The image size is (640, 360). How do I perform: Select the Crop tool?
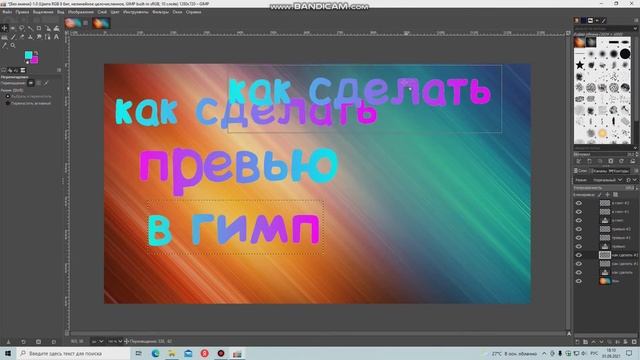pyautogui.click(x=39, y=28)
